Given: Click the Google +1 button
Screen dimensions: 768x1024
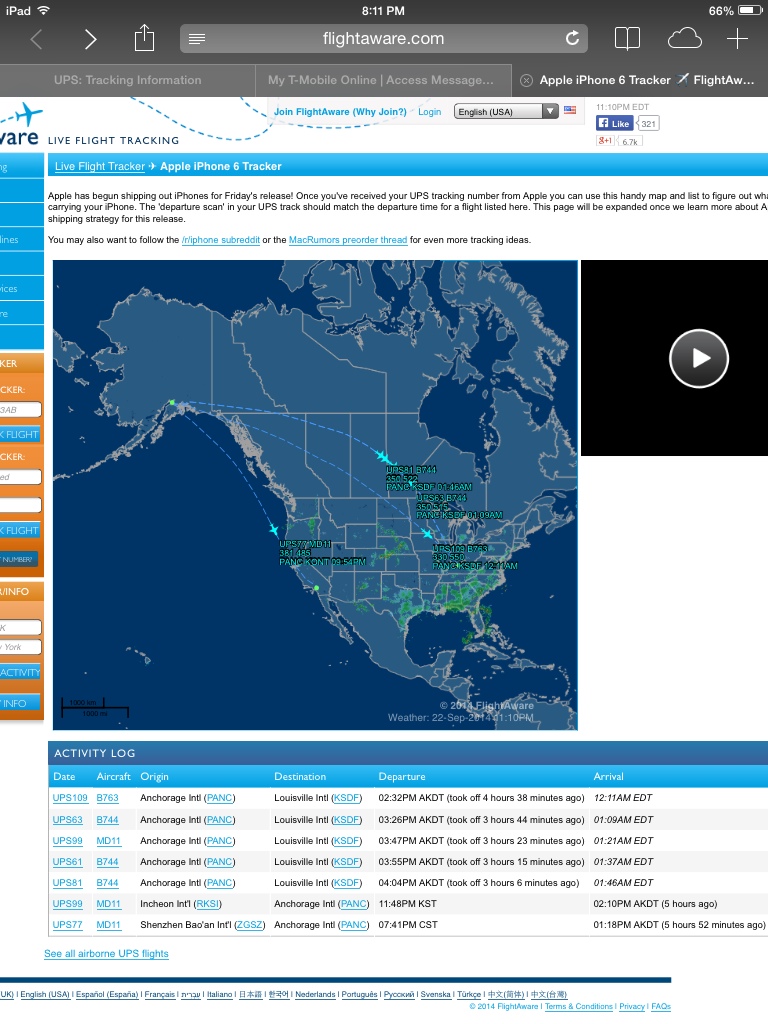Looking at the screenshot, I should pyautogui.click(x=605, y=141).
